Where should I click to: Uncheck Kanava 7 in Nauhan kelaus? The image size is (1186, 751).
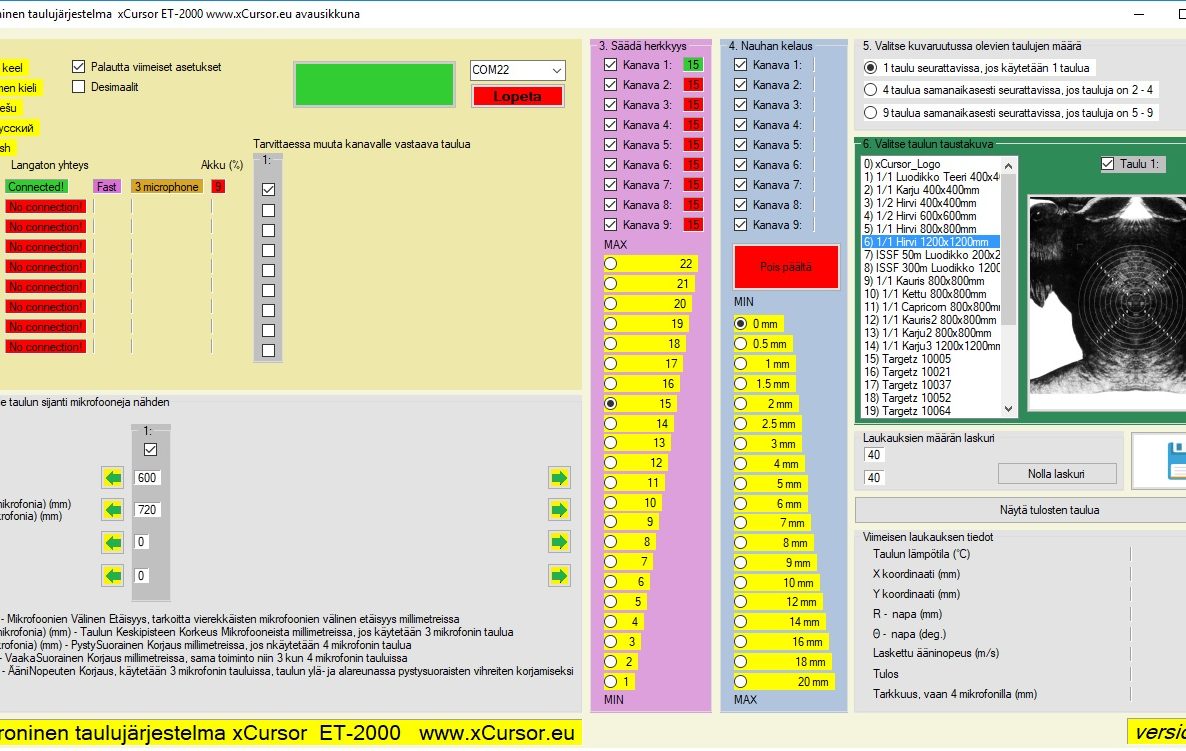[x=740, y=185]
